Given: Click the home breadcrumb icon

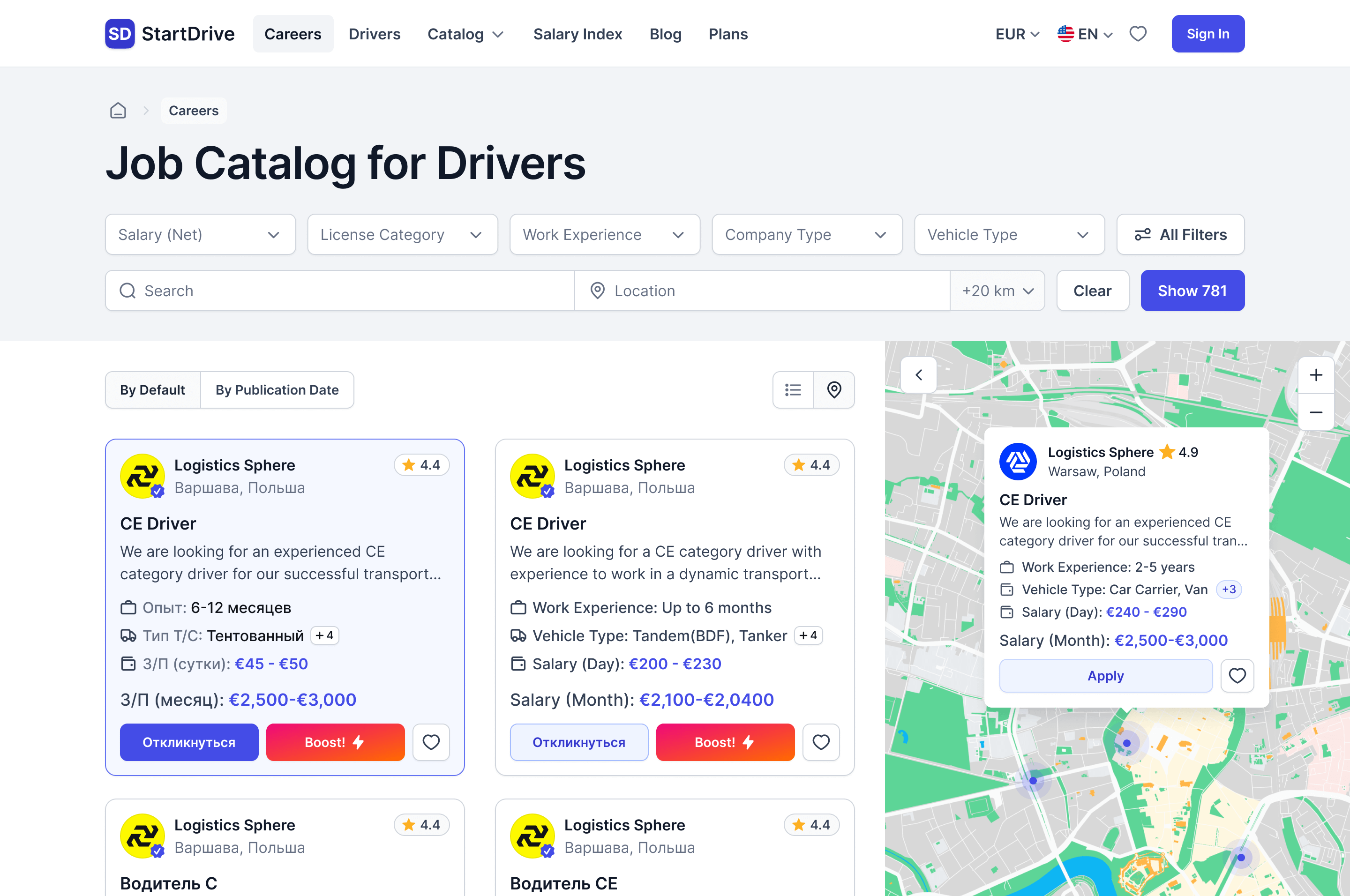Looking at the screenshot, I should [x=118, y=110].
